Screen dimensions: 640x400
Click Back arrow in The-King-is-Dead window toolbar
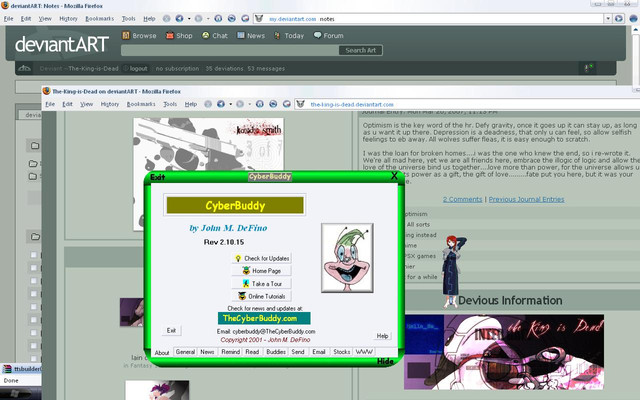click(x=221, y=104)
